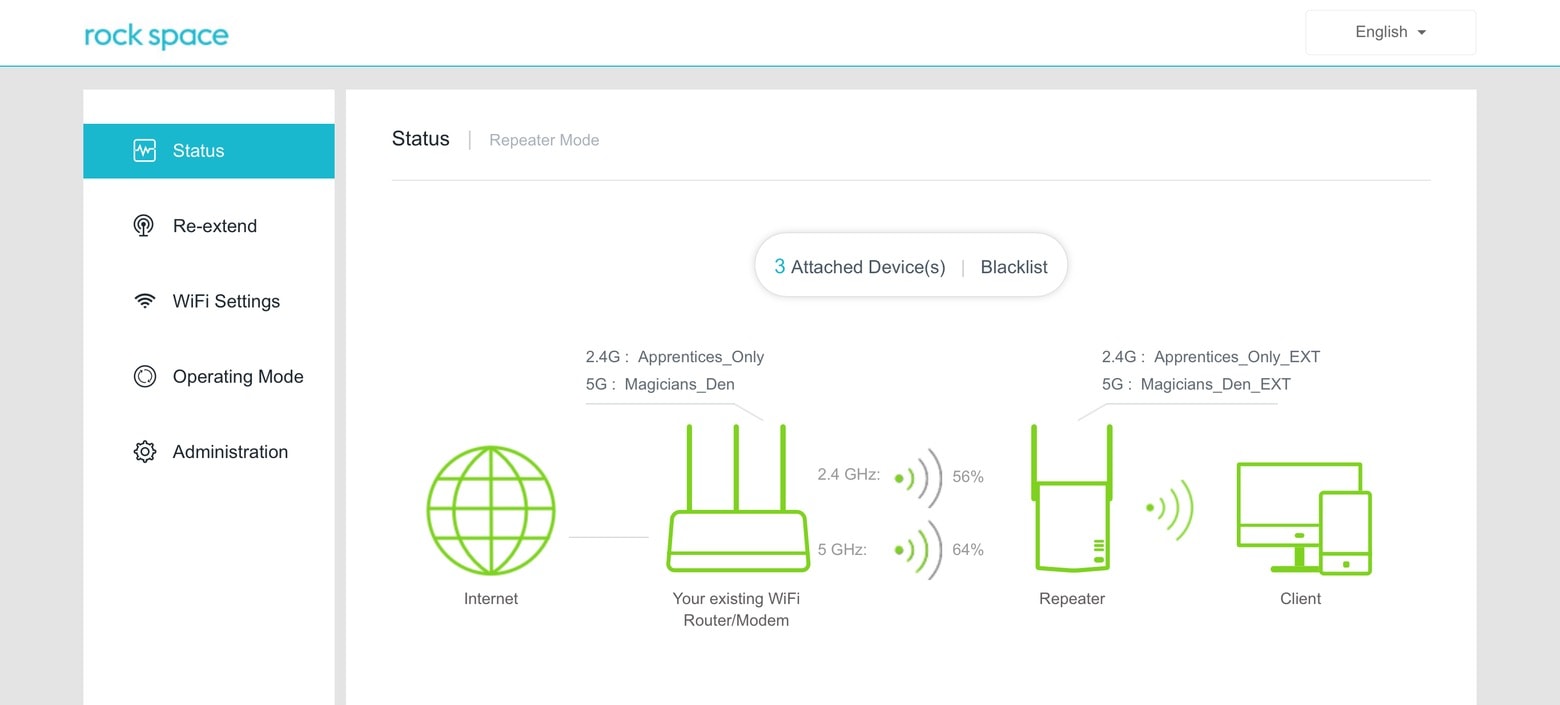Click the 2.4 GHz signal strength icon

click(x=918, y=477)
